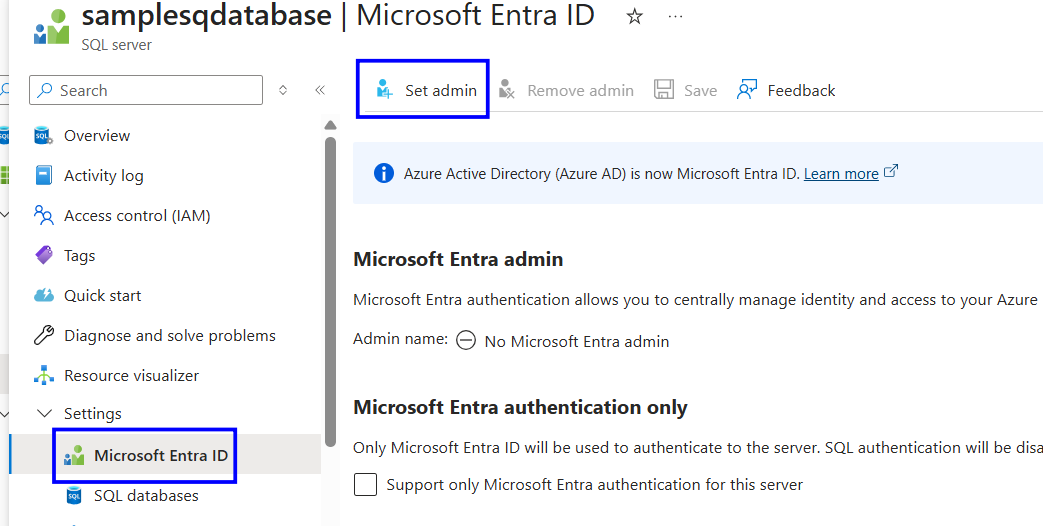Image resolution: width=1043 pixels, height=526 pixels.
Task: Click the magnifier icon in Search box
Action: coord(45,90)
